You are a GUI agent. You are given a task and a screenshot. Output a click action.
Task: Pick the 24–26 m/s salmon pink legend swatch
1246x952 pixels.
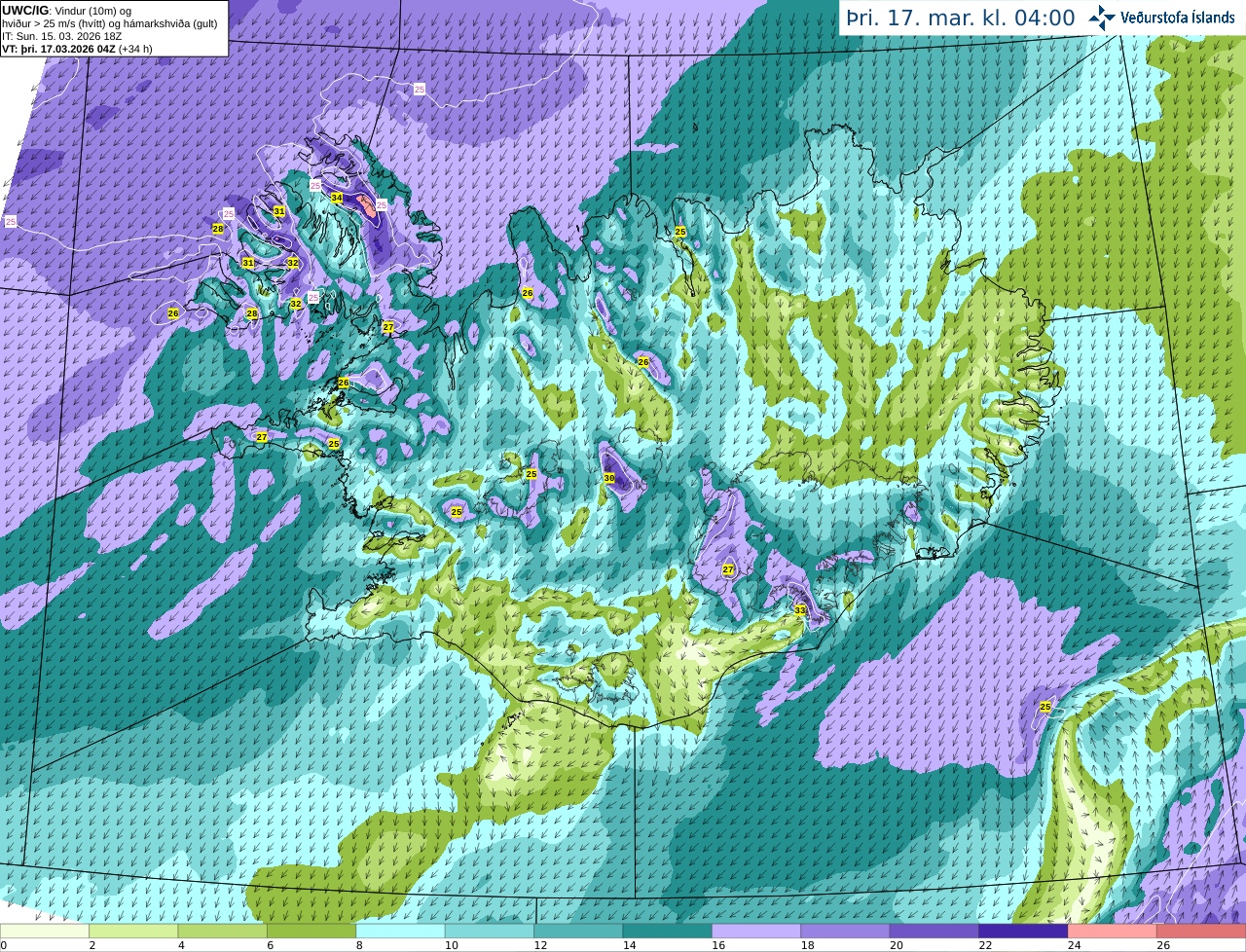1113,932
